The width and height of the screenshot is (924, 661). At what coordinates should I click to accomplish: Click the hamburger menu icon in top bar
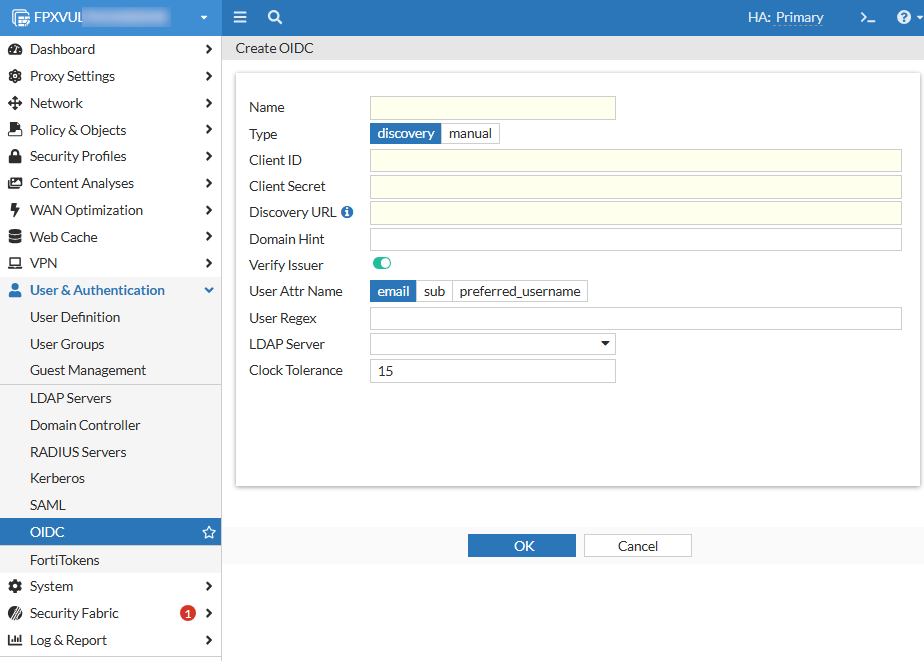tap(240, 17)
